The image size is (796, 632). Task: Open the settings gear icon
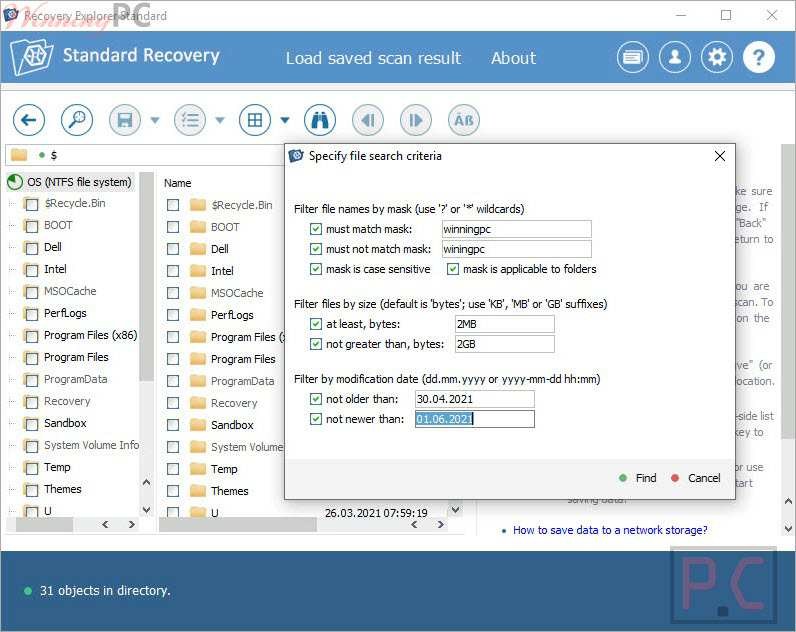click(x=717, y=57)
